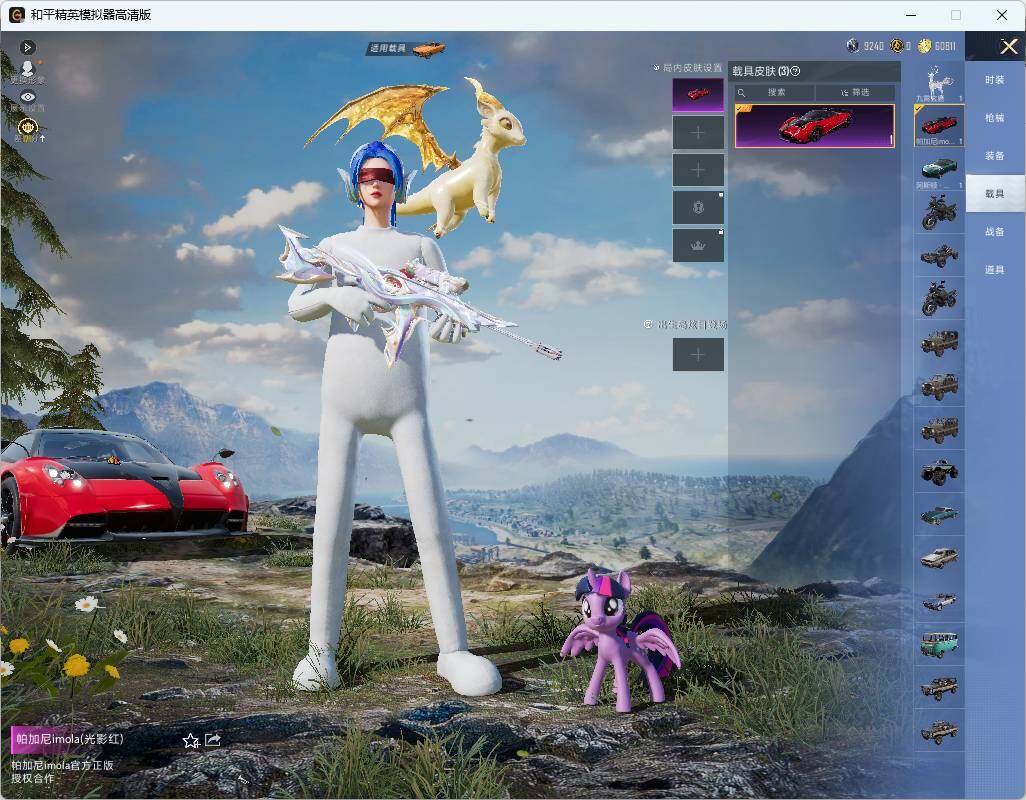Open 局内皮肤设置 in-match skin settings
This screenshot has height=800, width=1026.
[689, 68]
